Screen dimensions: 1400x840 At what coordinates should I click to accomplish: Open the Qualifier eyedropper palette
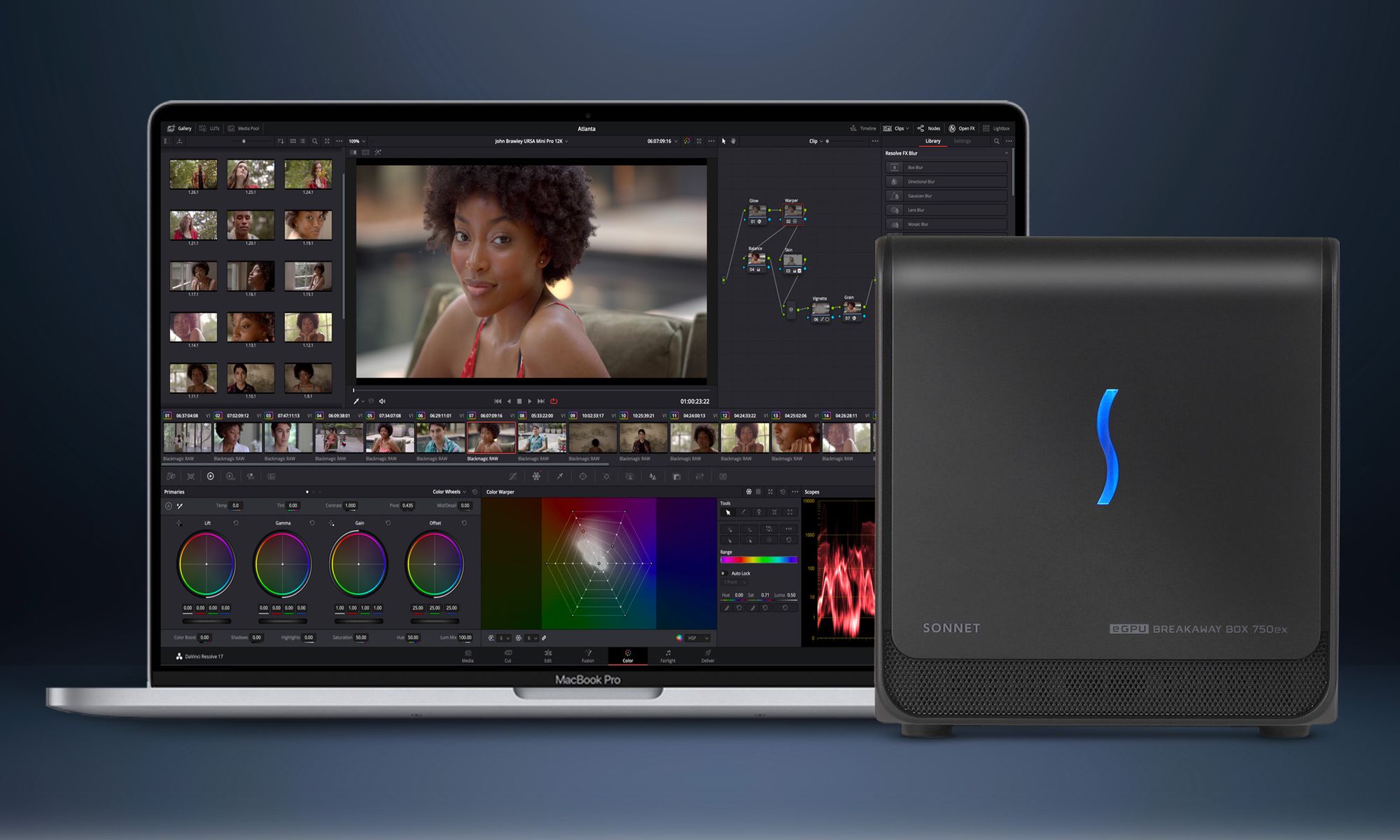point(559,476)
